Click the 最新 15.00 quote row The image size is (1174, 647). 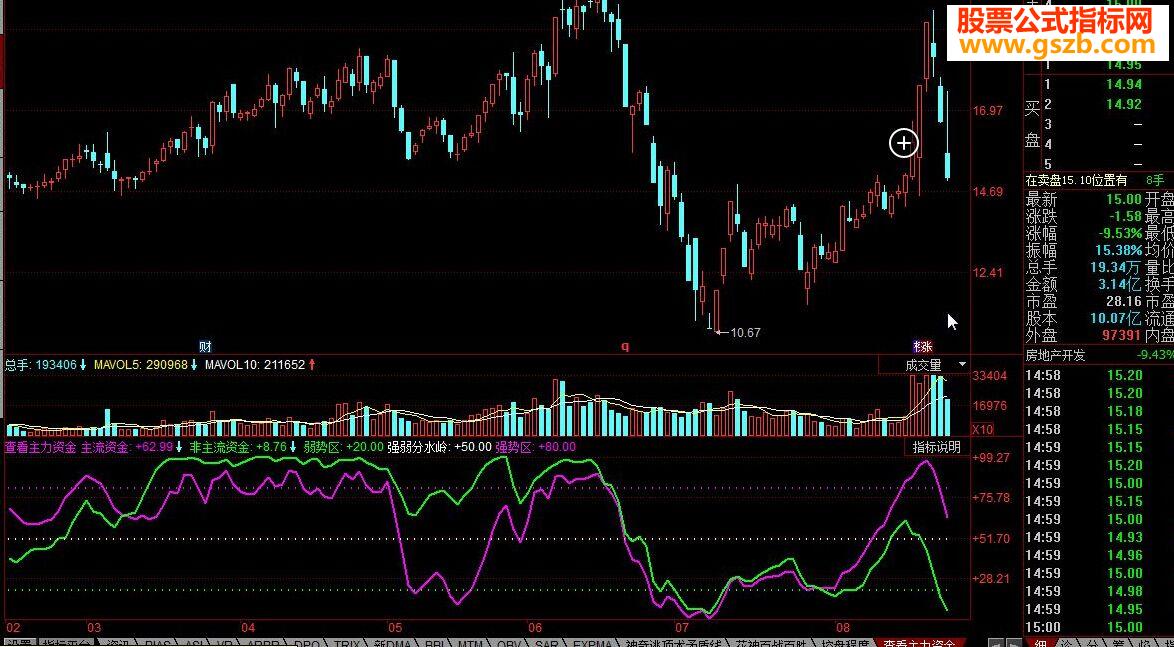click(x=1084, y=199)
